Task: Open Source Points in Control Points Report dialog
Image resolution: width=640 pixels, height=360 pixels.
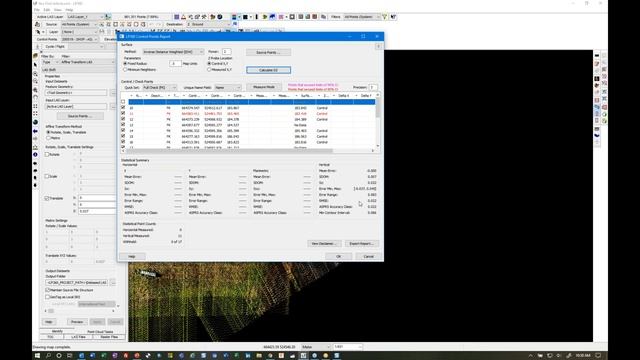Action: pos(268,52)
